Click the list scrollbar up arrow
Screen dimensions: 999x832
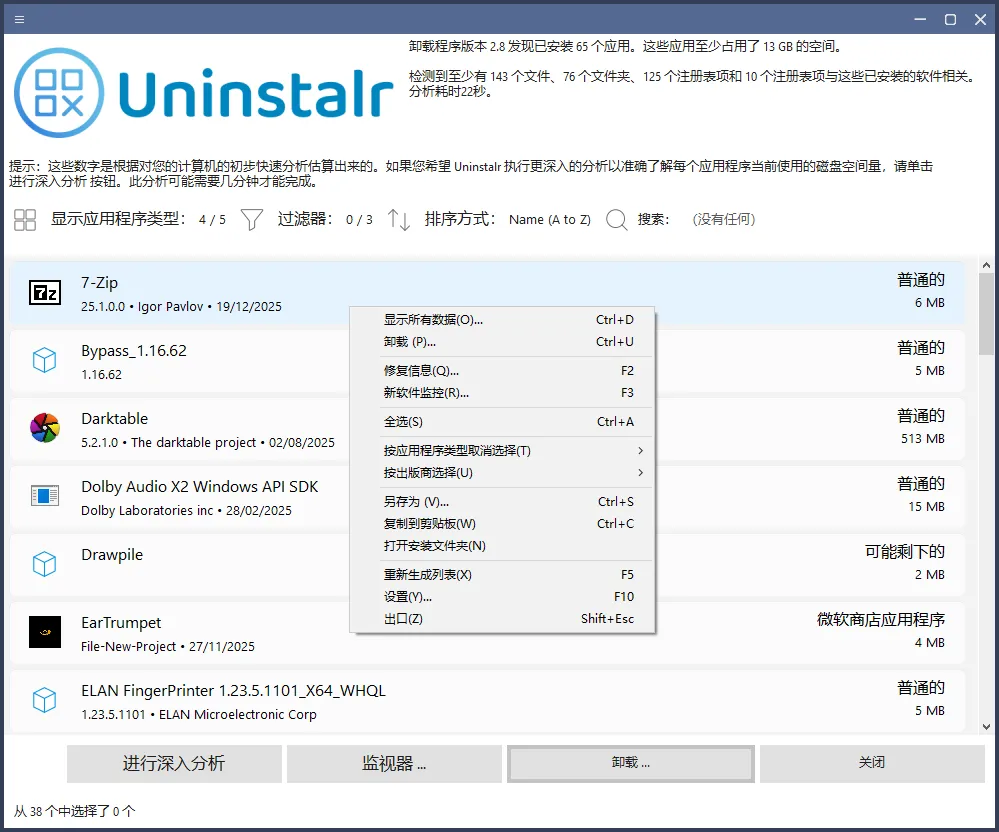coord(986,265)
